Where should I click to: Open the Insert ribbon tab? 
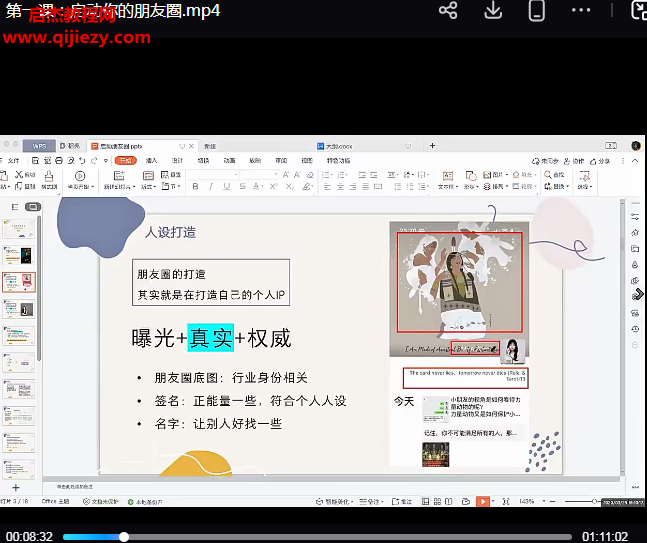click(151, 161)
